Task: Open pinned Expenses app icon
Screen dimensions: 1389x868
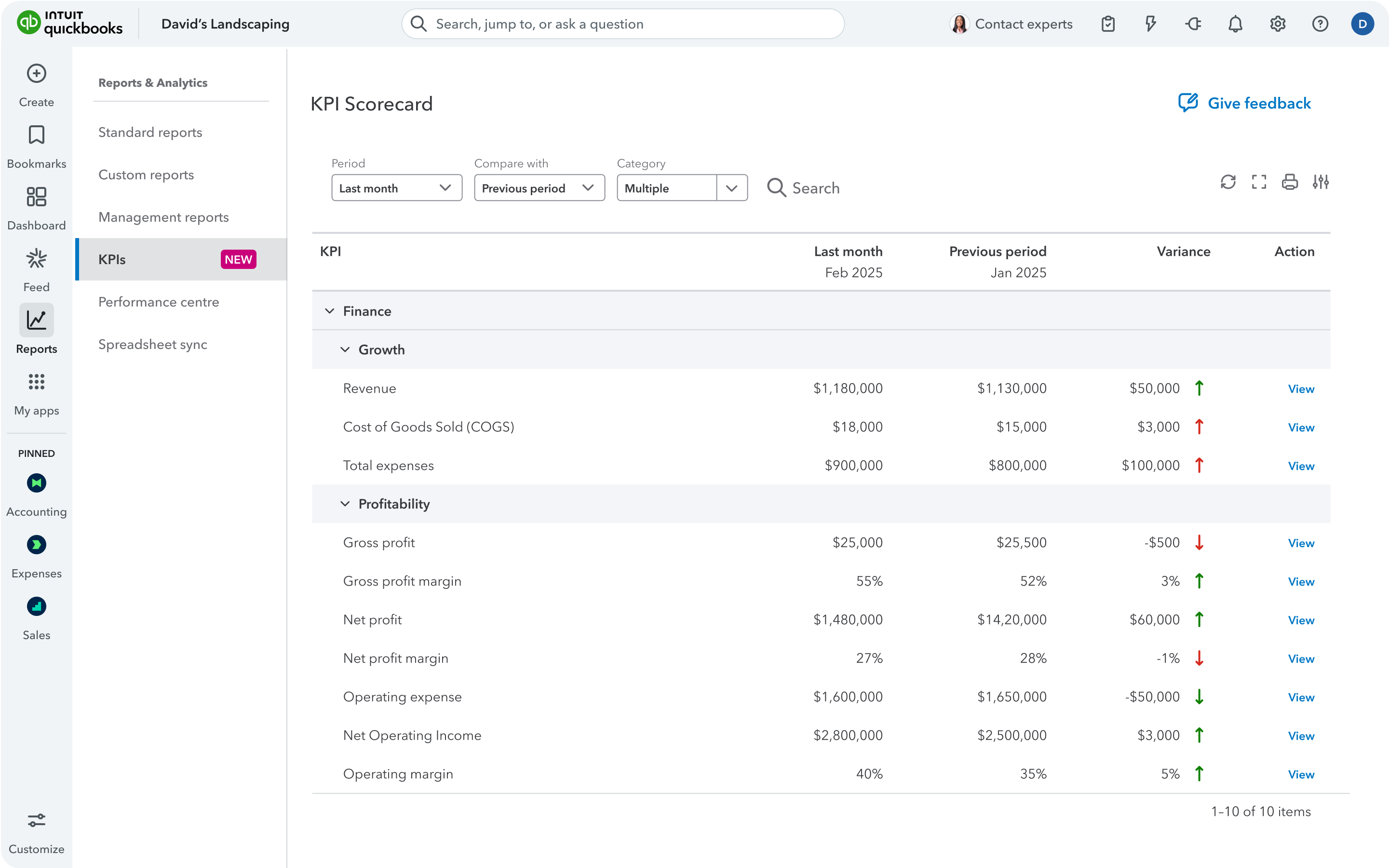Action: [x=36, y=545]
